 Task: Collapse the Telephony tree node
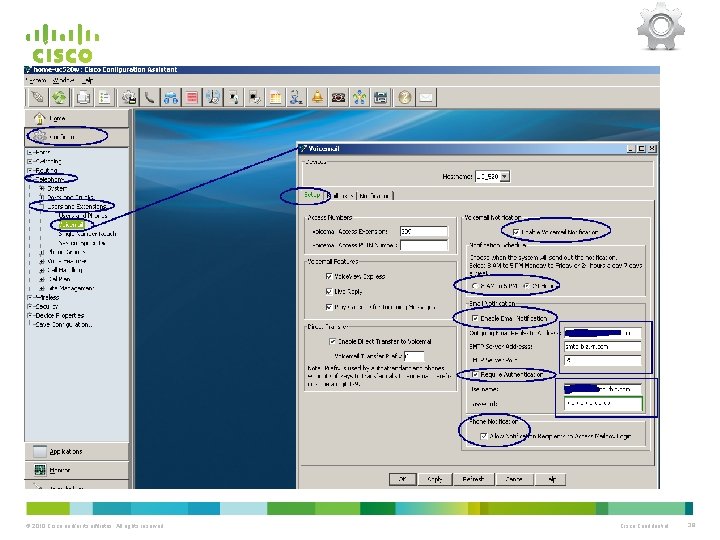tap(29, 179)
